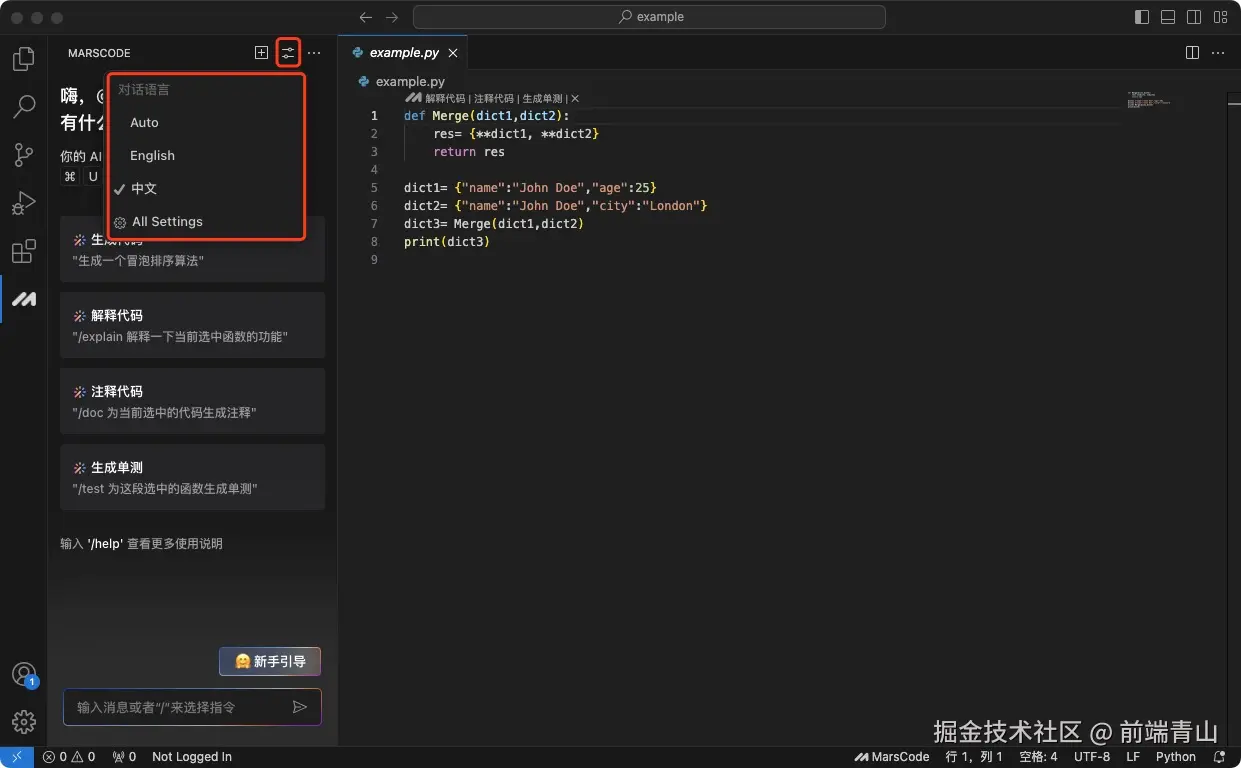Open notifications bell in status bar
The image size is (1241, 768).
(1219, 757)
